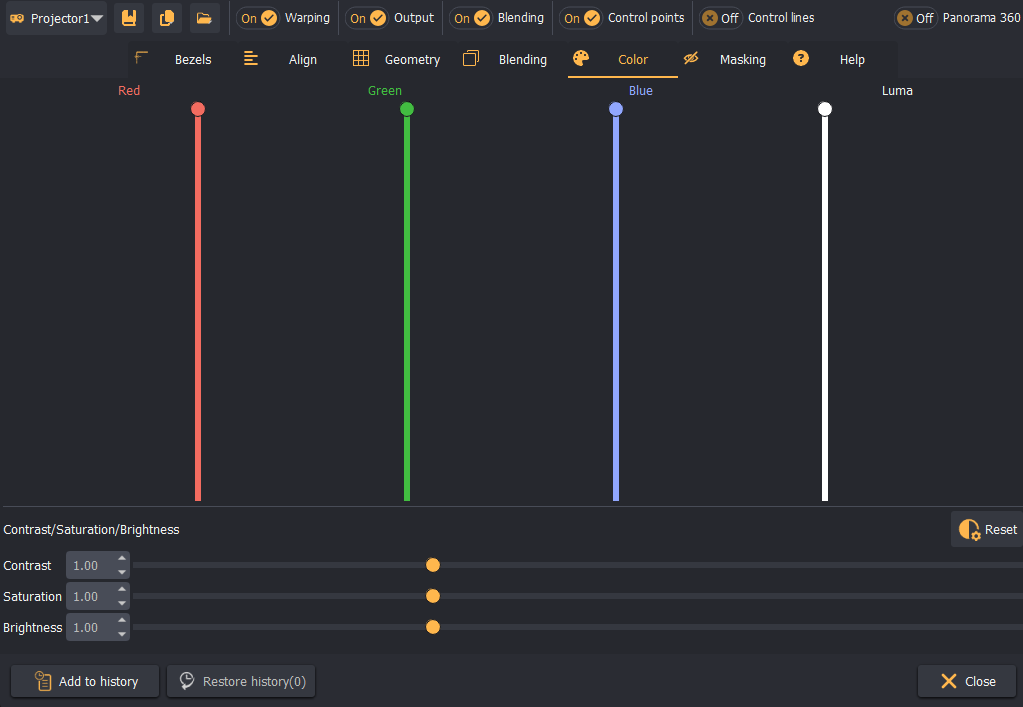Open the Help tab

click(x=840, y=59)
